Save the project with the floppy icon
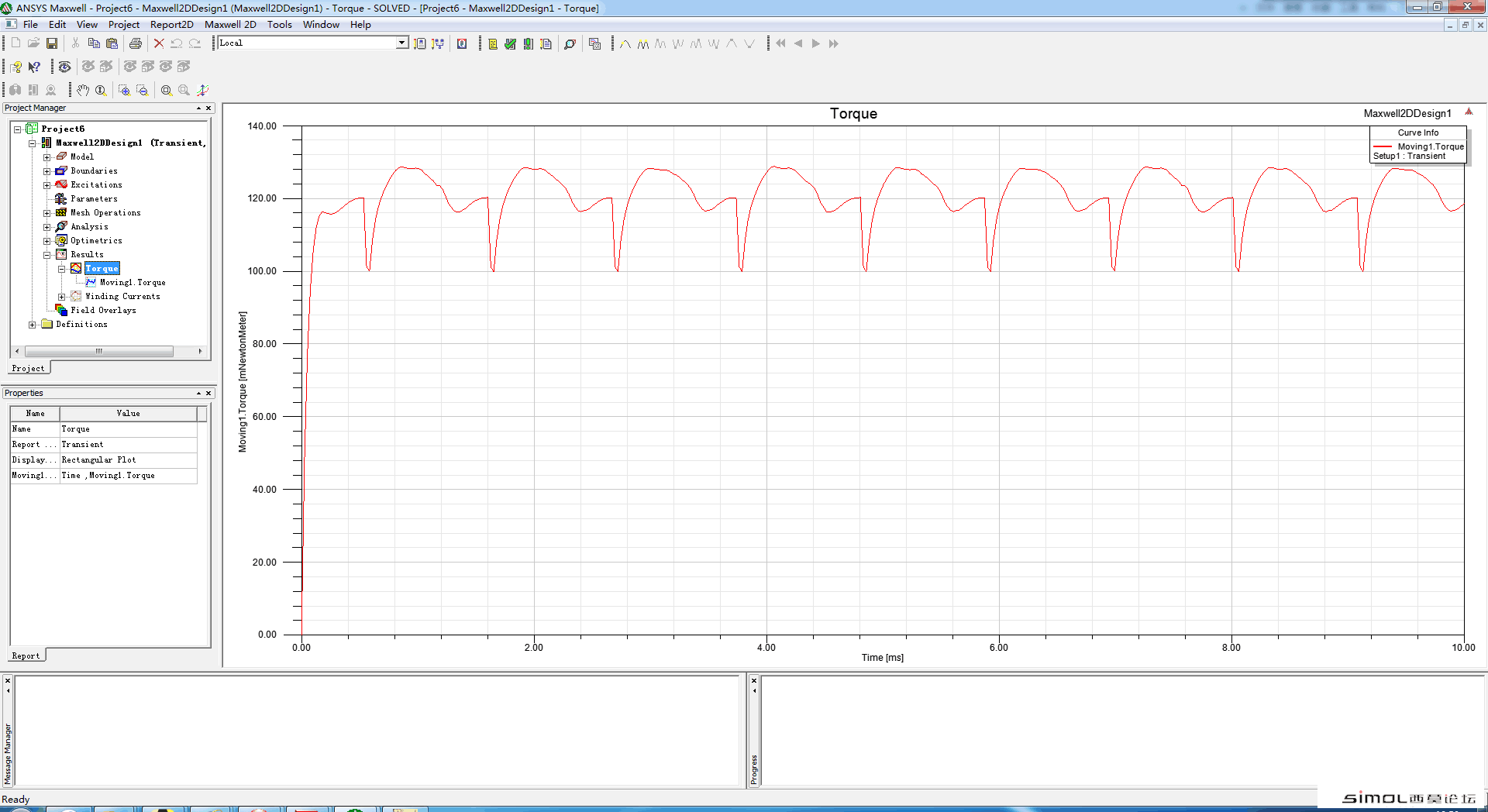1488x812 pixels. point(52,43)
